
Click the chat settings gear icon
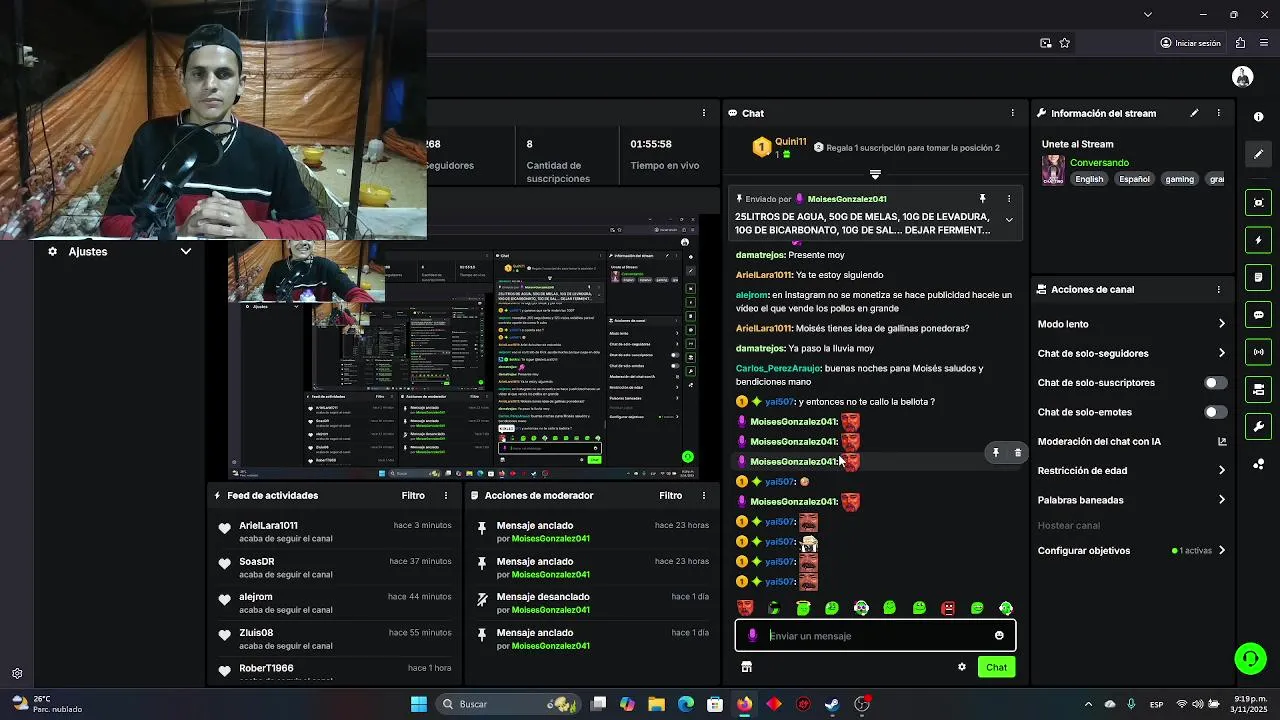coord(962,667)
